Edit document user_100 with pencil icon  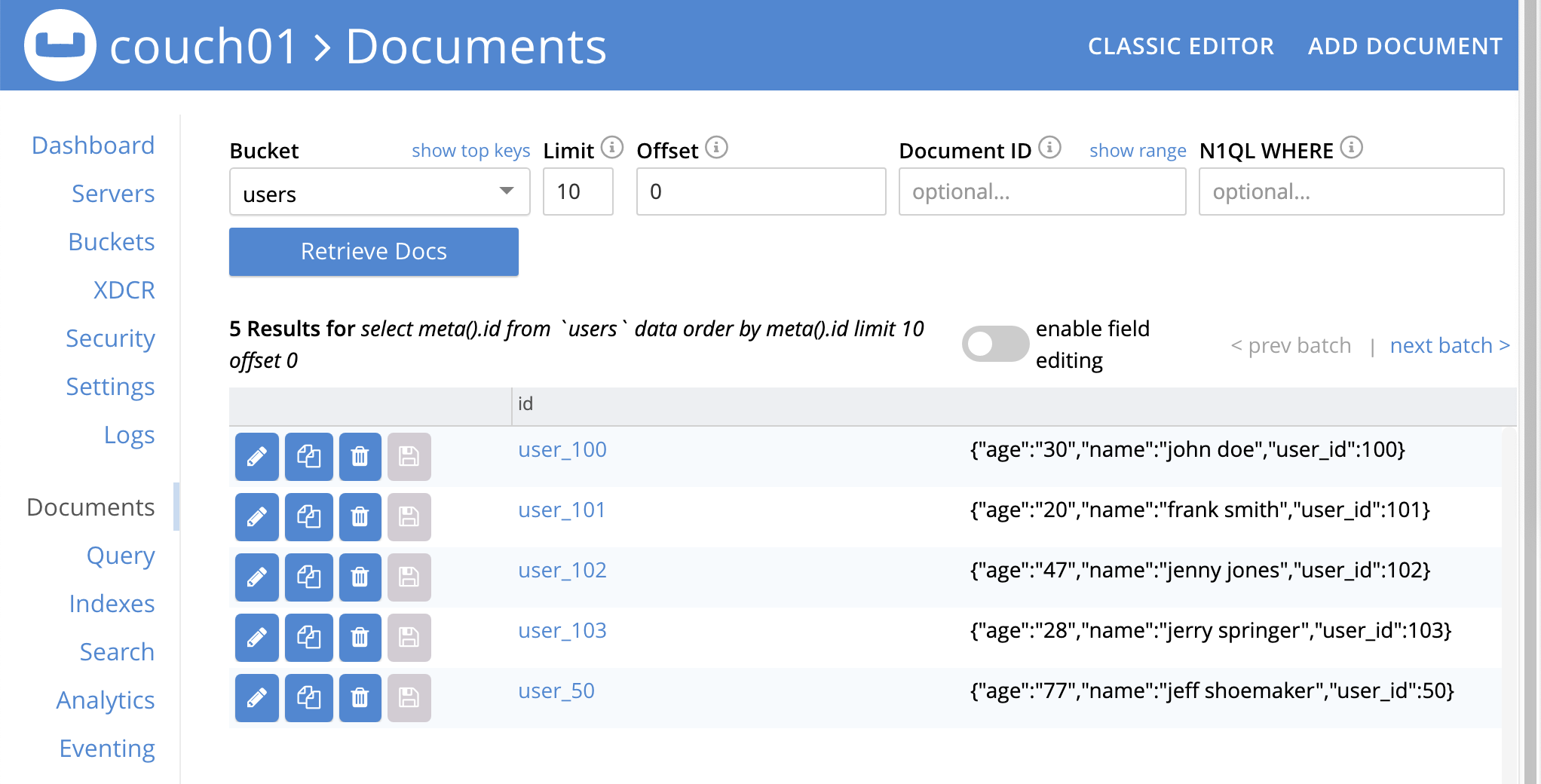257,457
